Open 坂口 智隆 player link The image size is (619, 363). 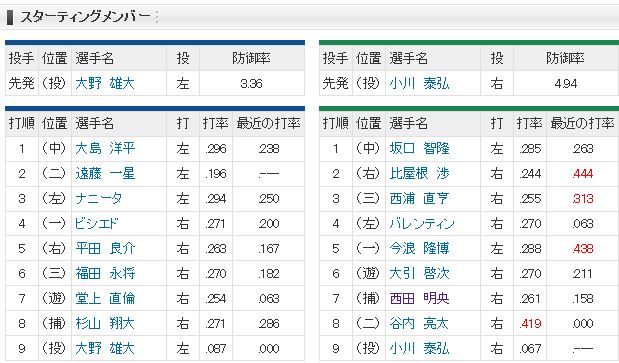coord(419,148)
